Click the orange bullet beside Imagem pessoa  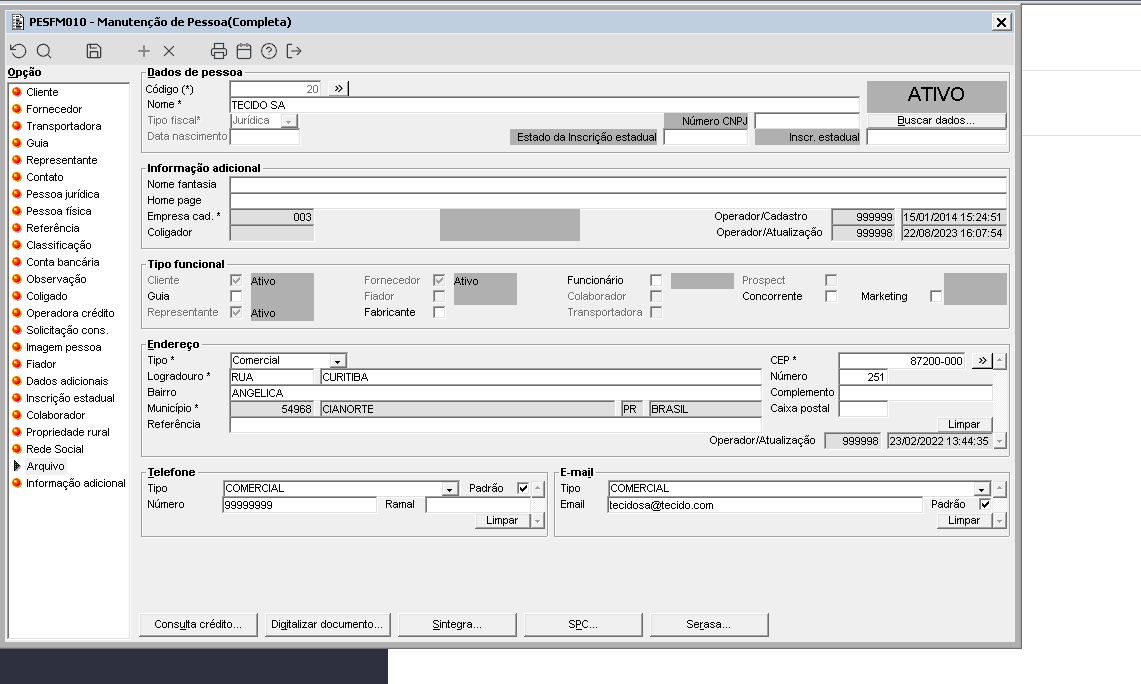click(x=17, y=347)
